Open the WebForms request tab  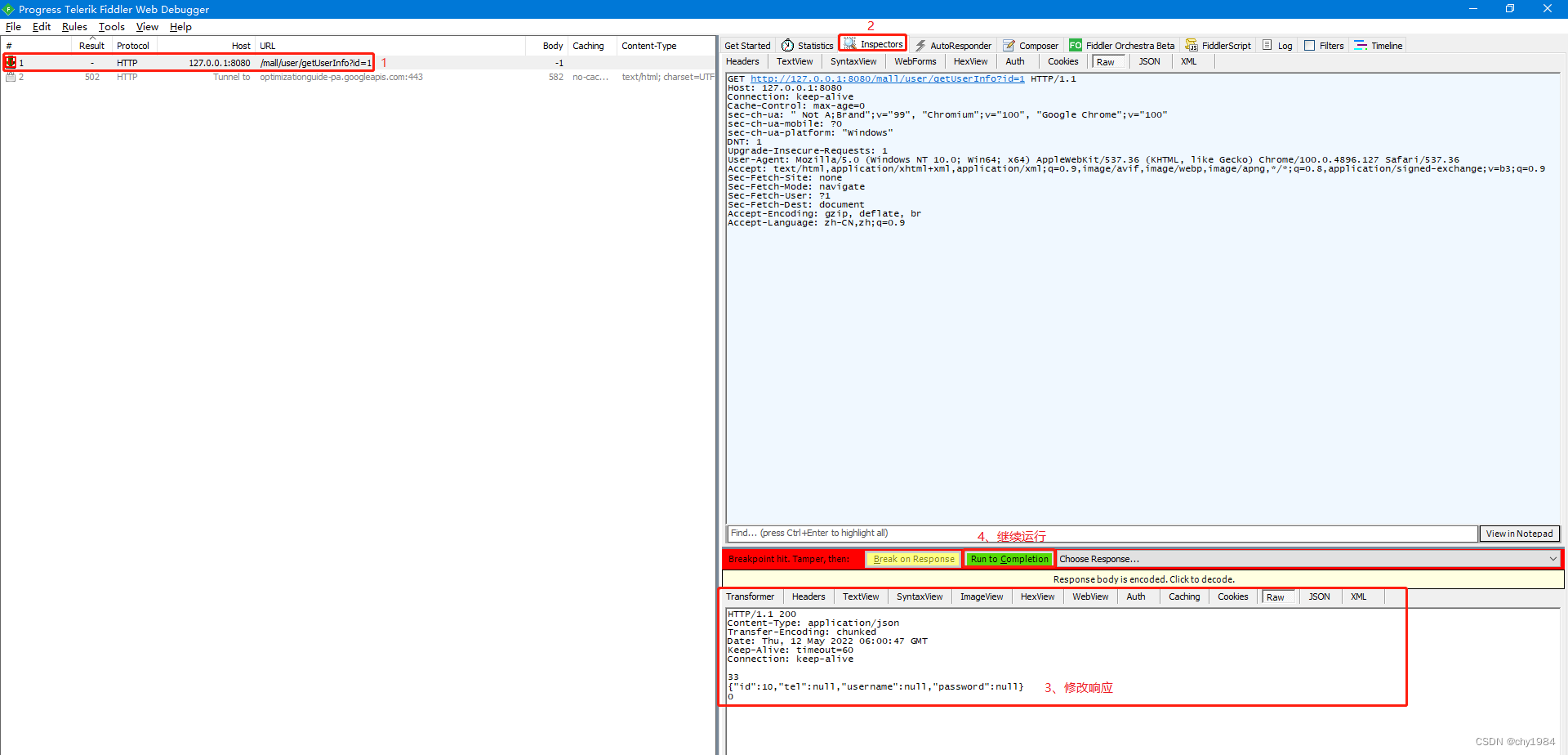[x=915, y=61]
